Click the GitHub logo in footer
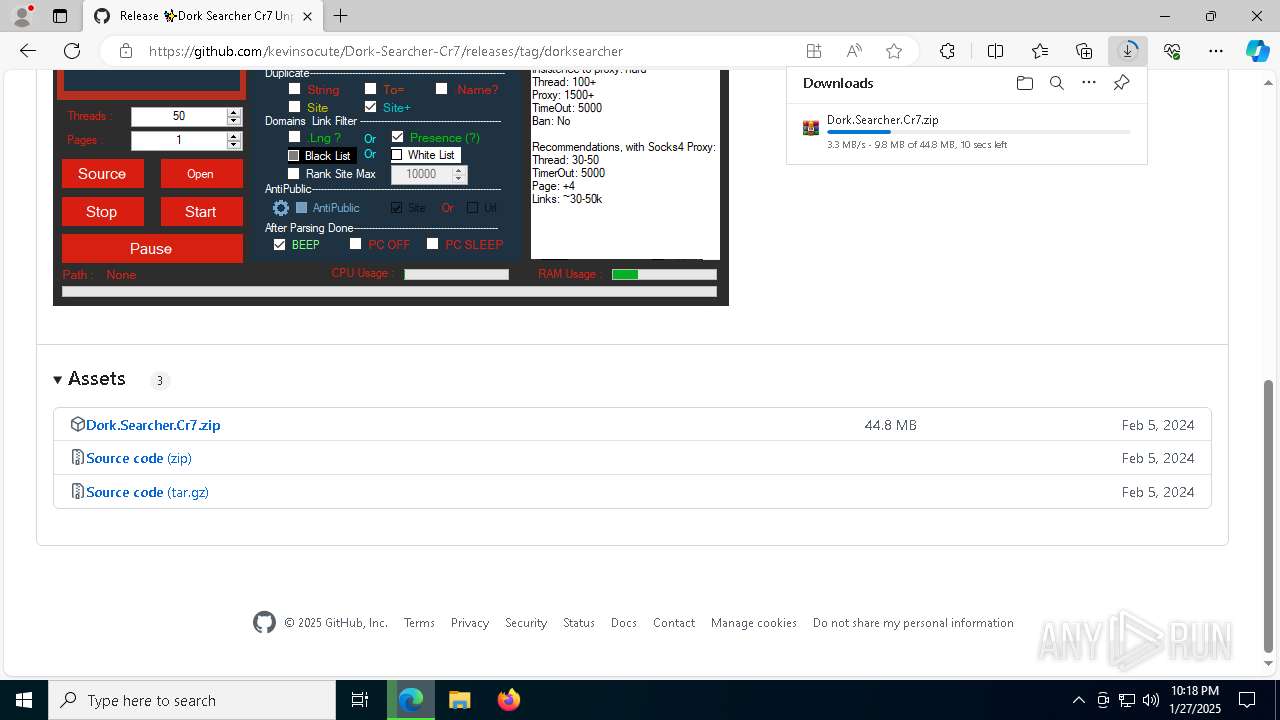This screenshot has width=1280, height=720. [x=264, y=623]
